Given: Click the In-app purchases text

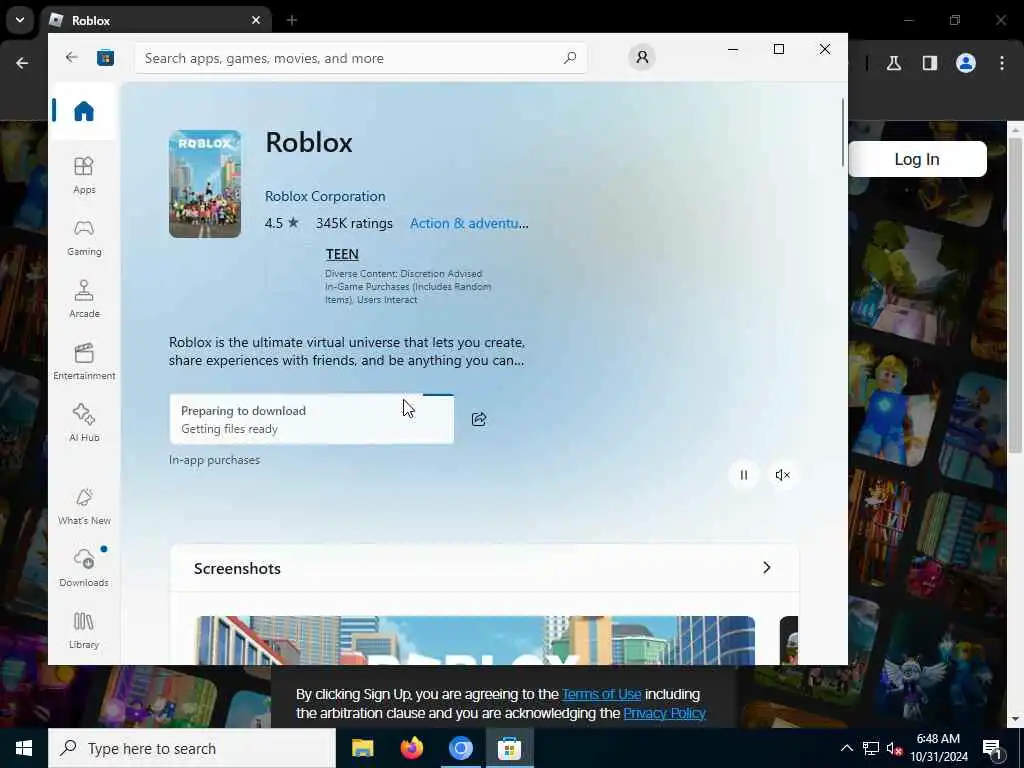Looking at the screenshot, I should point(214,460).
